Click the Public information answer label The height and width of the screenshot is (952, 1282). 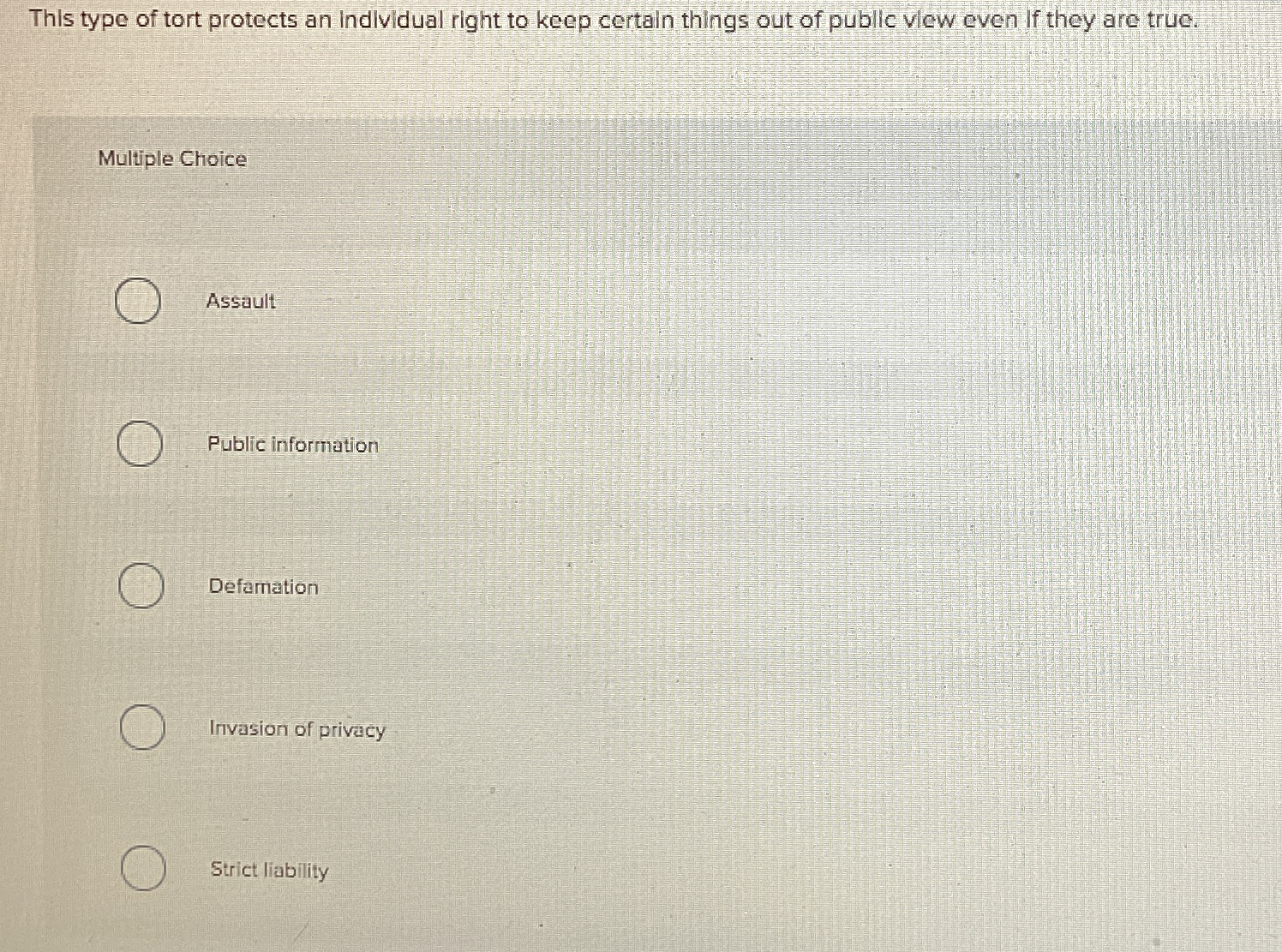(292, 445)
